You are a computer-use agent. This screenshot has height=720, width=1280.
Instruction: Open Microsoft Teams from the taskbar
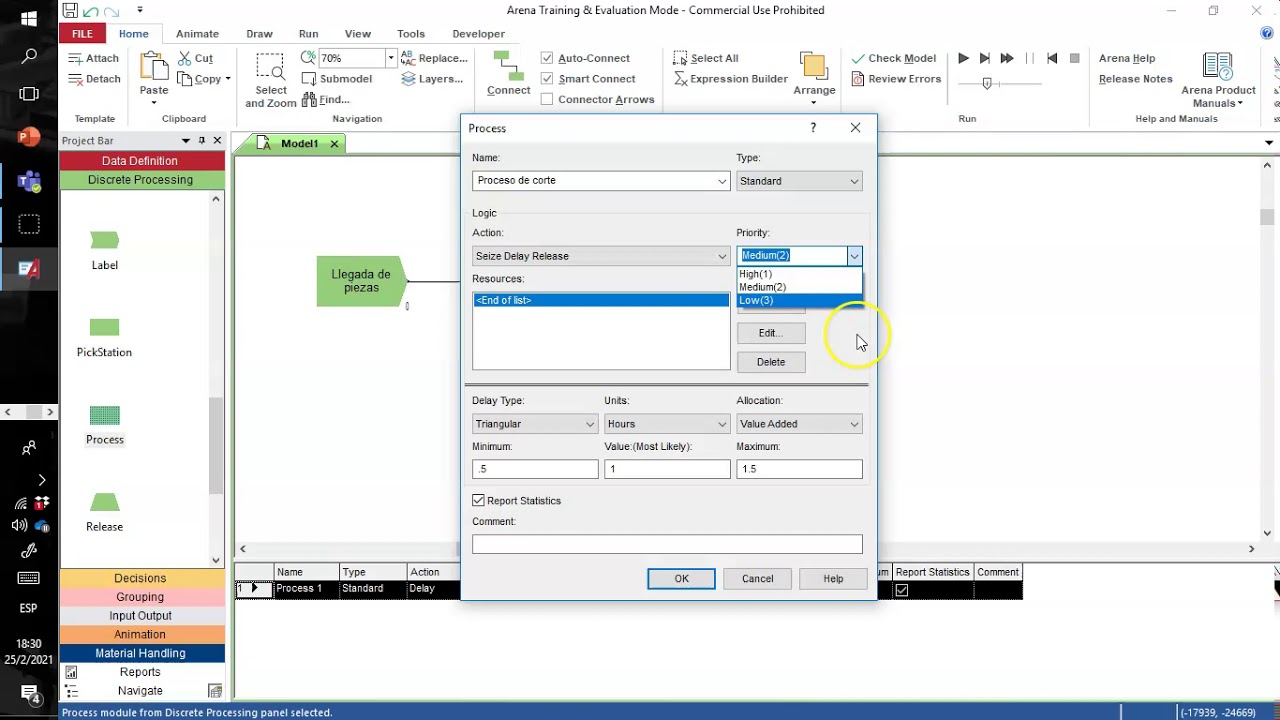(29, 181)
